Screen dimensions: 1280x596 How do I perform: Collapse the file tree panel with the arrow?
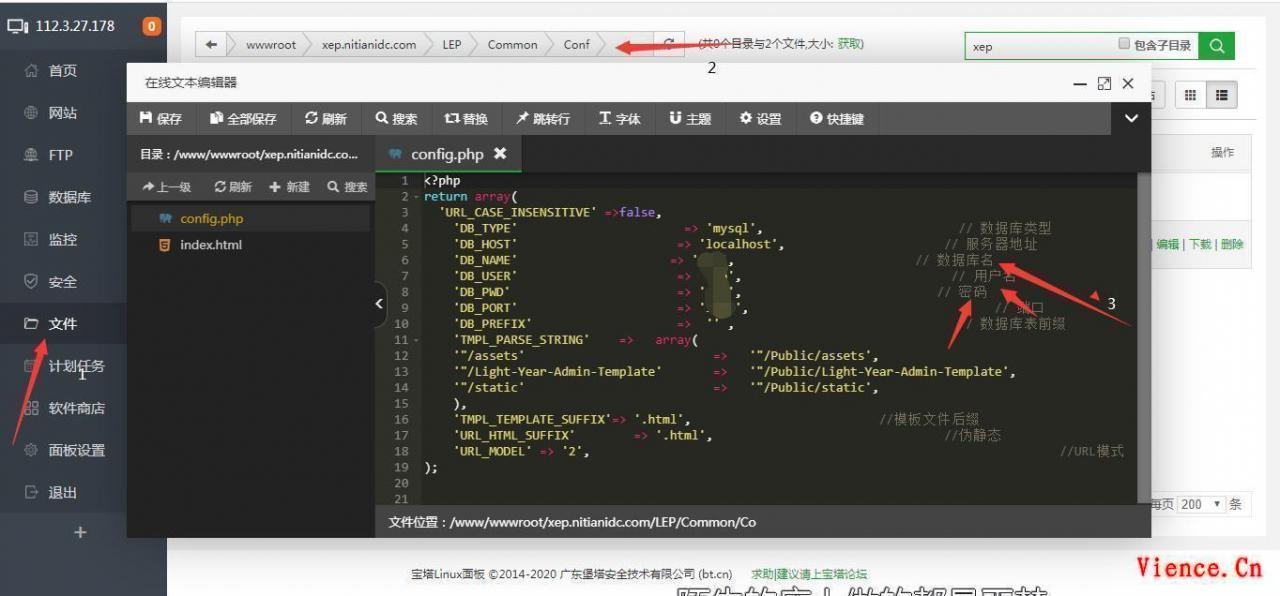(x=379, y=302)
